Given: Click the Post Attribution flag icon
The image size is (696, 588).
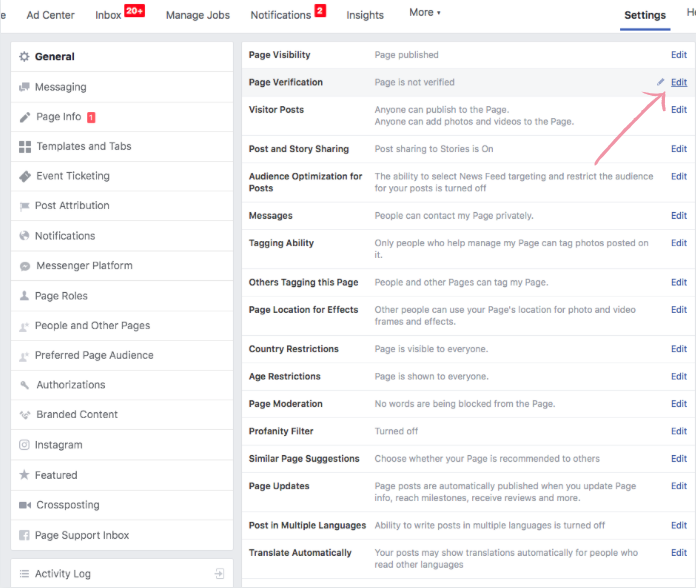Looking at the screenshot, I should pyautogui.click(x=24, y=206).
